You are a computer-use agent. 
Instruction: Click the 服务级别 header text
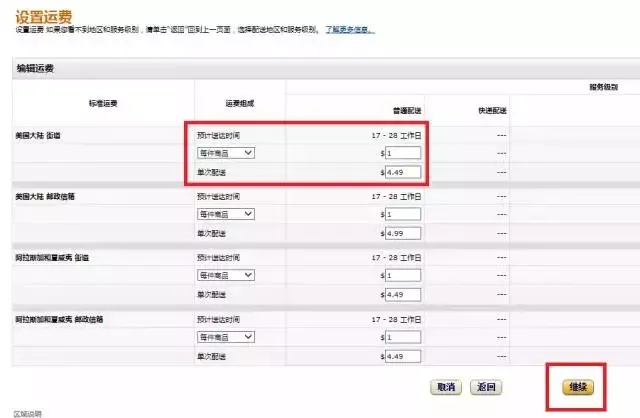pyautogui.click(x=603, y=87)
